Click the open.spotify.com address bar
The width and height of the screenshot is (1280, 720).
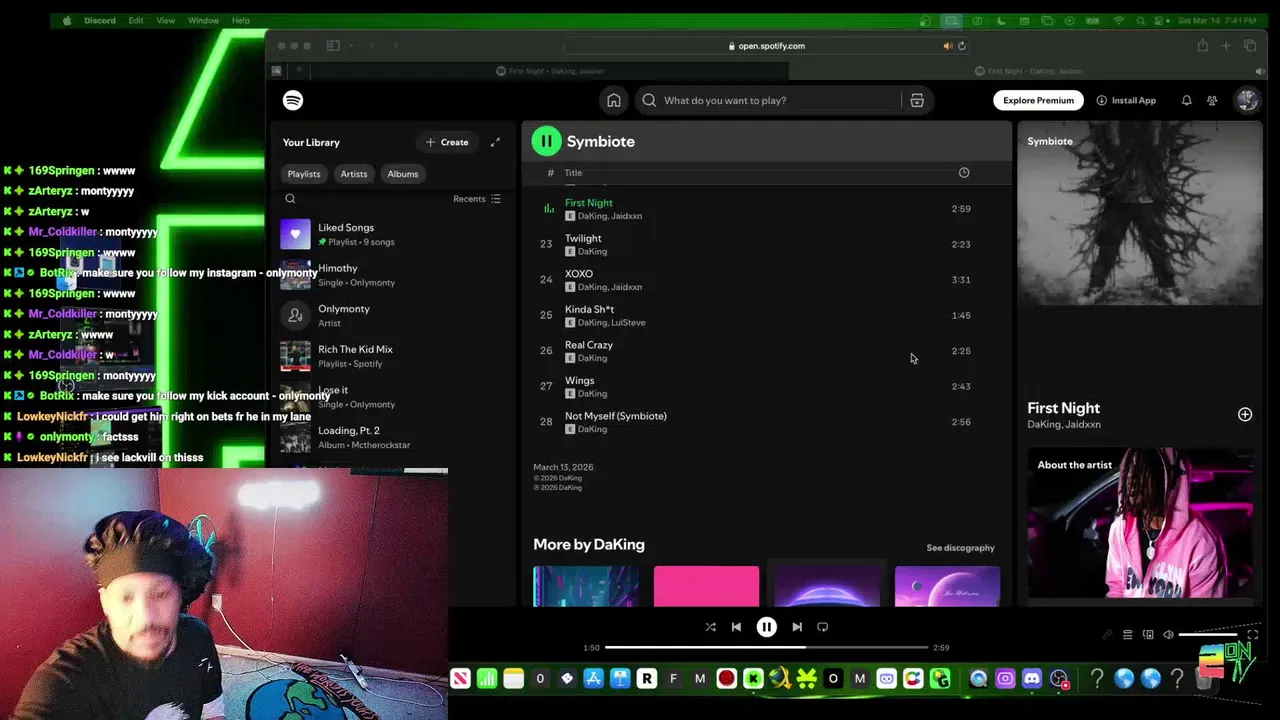pos(766,46)
